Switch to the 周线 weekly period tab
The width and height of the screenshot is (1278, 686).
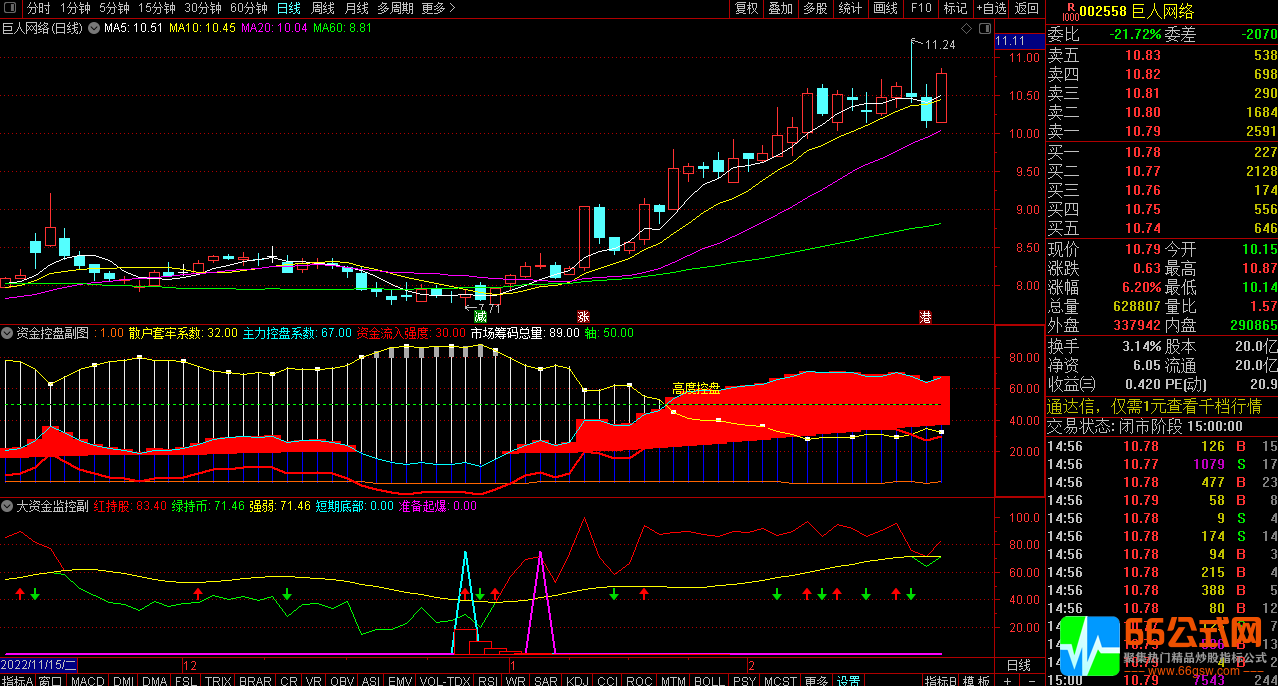click(322, 8)
